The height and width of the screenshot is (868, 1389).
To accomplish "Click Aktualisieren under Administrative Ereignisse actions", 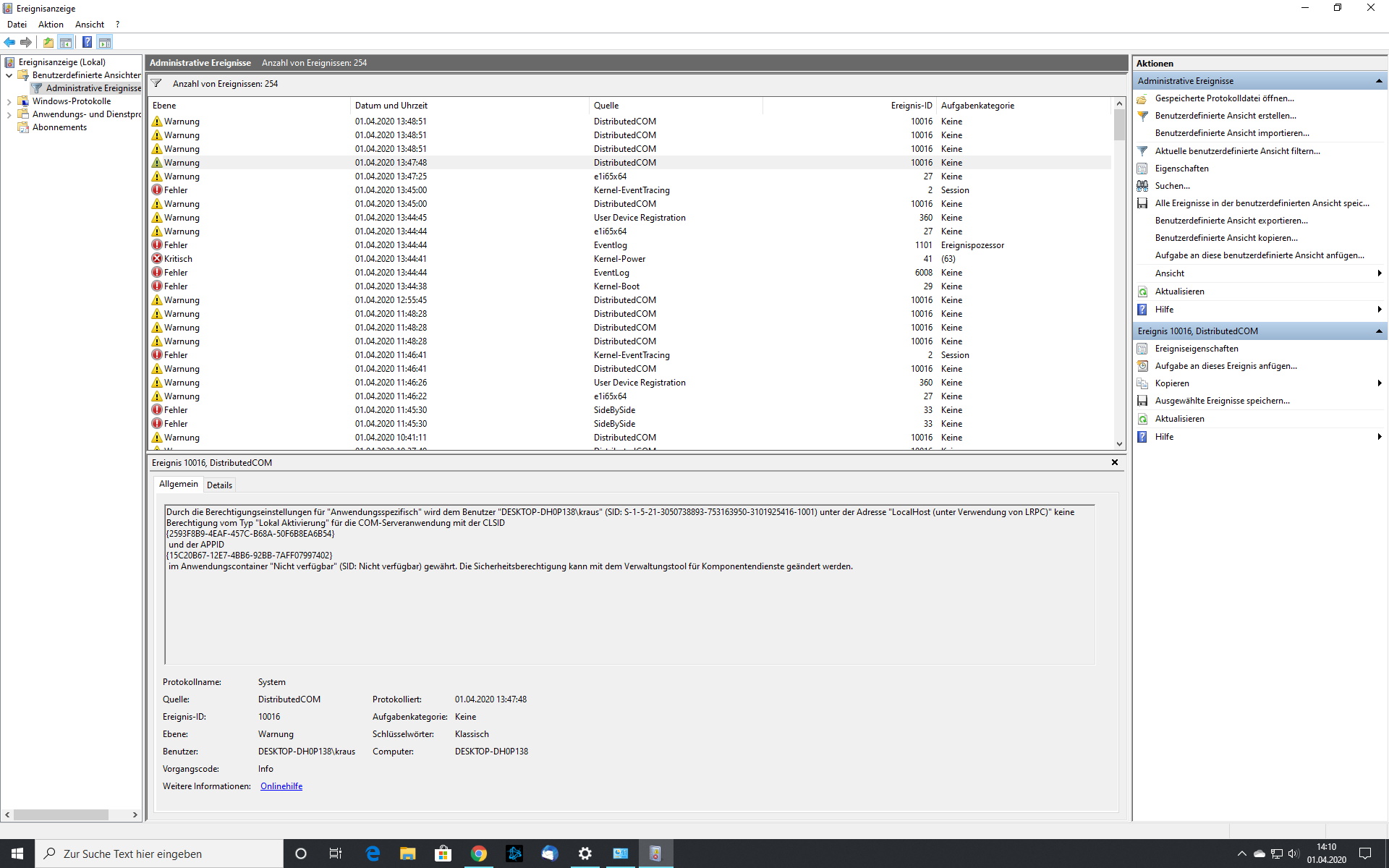I will click(x=1179, y=292).
